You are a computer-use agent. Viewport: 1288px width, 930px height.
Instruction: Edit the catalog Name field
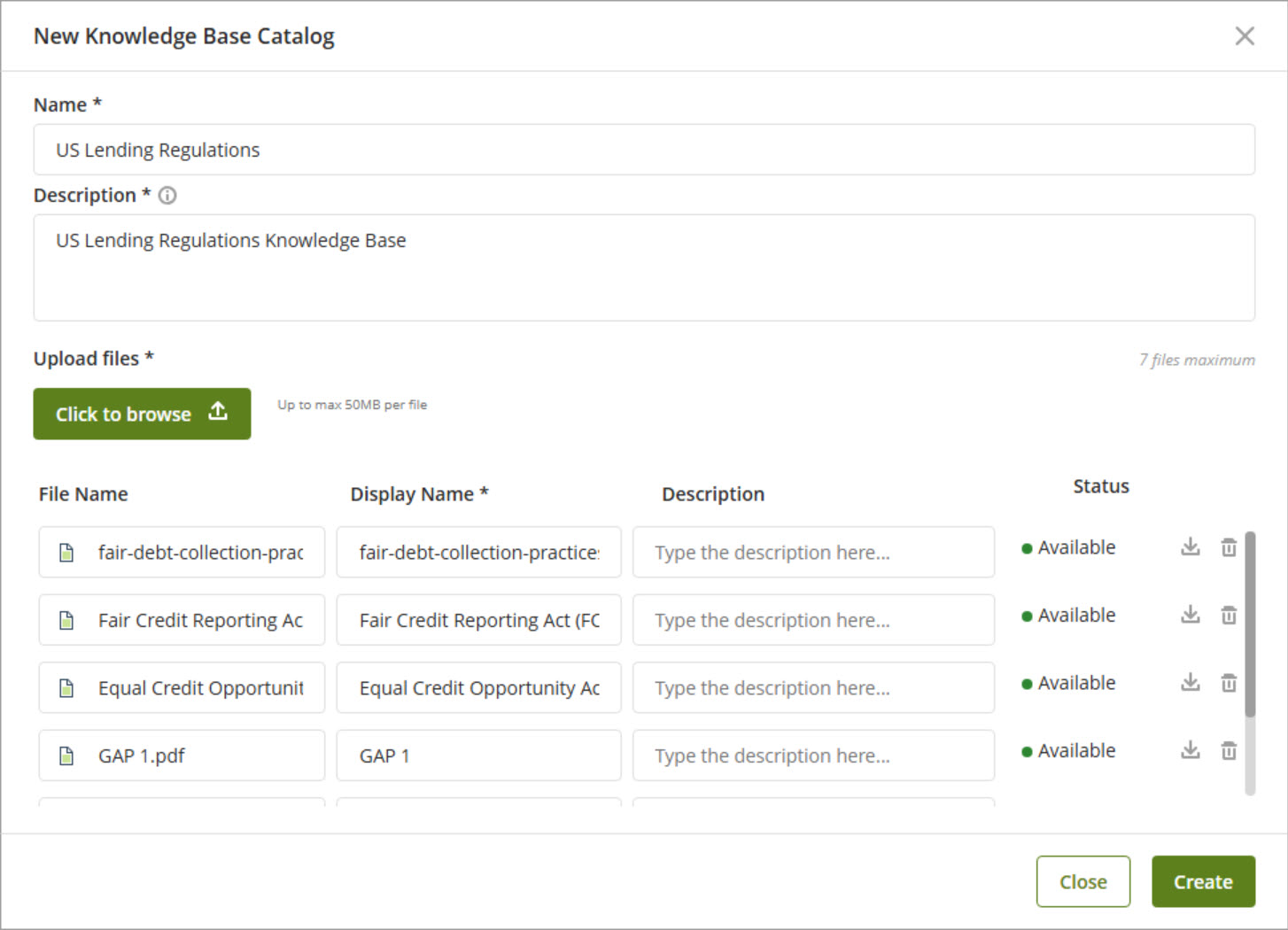pos(643,150)
